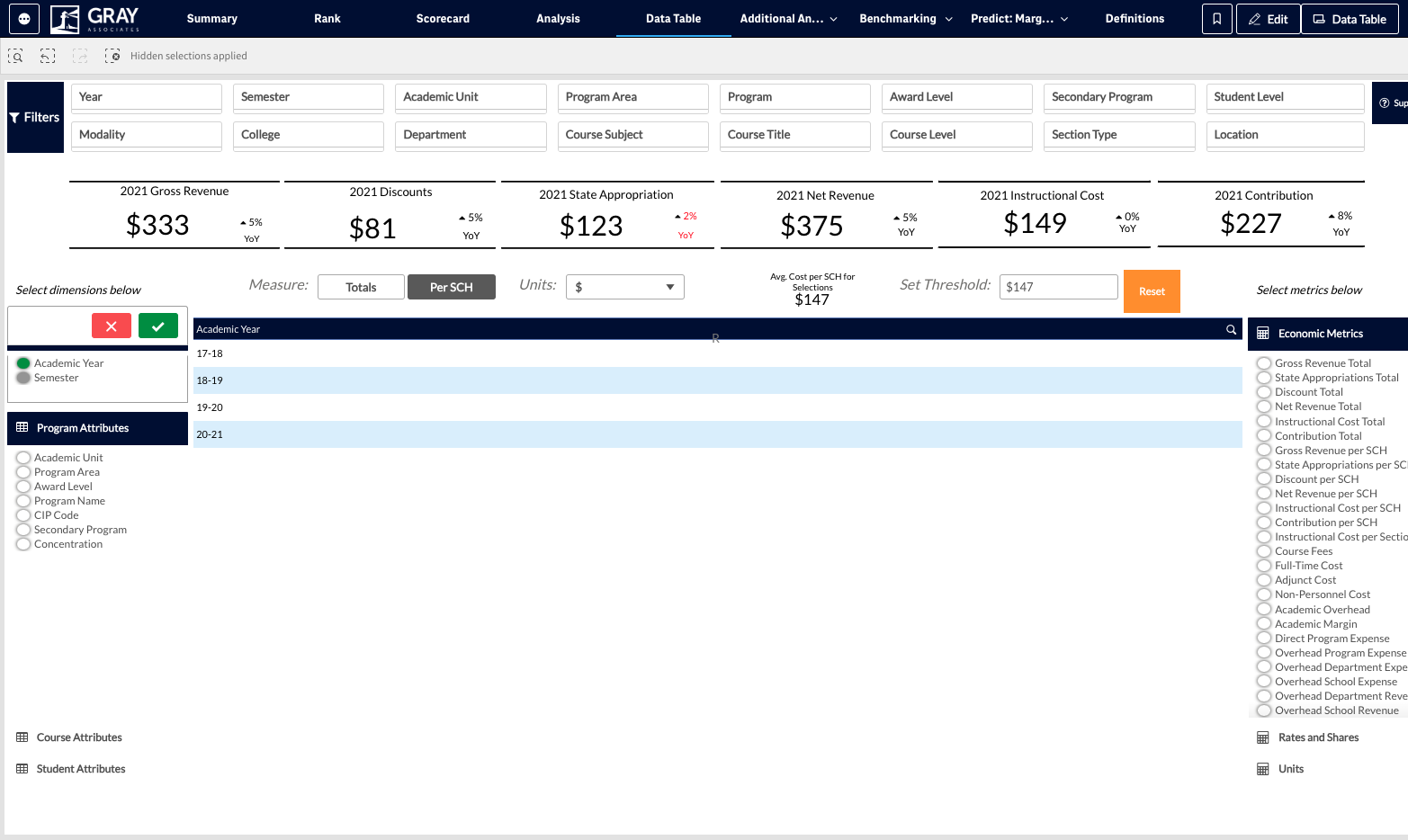Step back in selections
The height and width of the screenshot is (840, 1408).
click(48, 56)
